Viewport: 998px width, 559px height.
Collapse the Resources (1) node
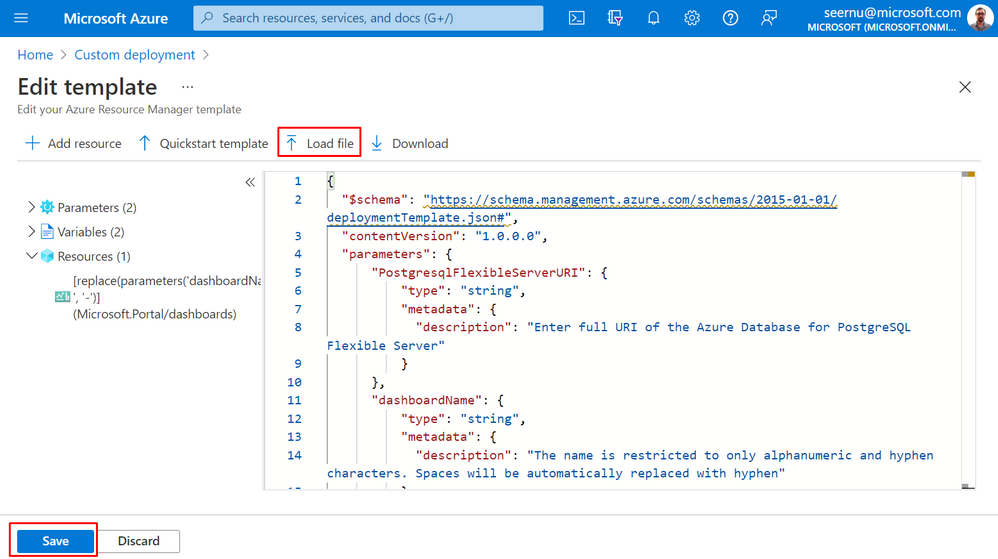pos(31,256)
